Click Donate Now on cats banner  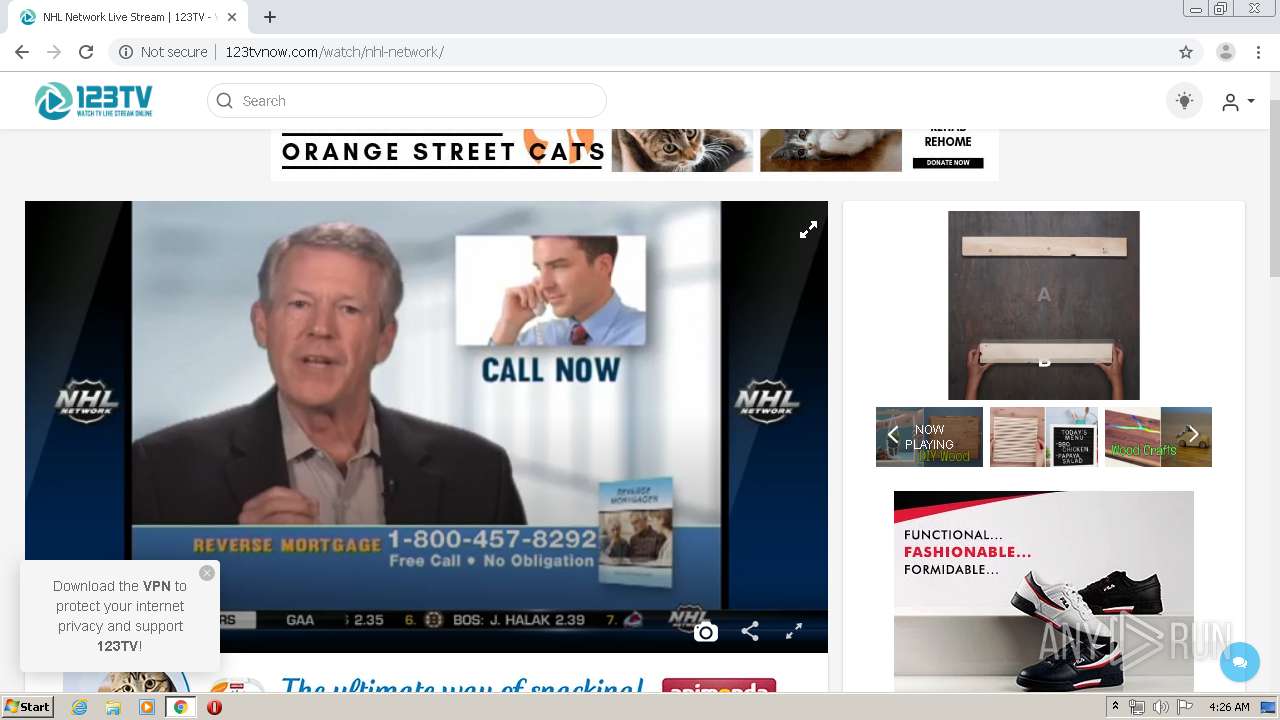click(x=948, y=162)
